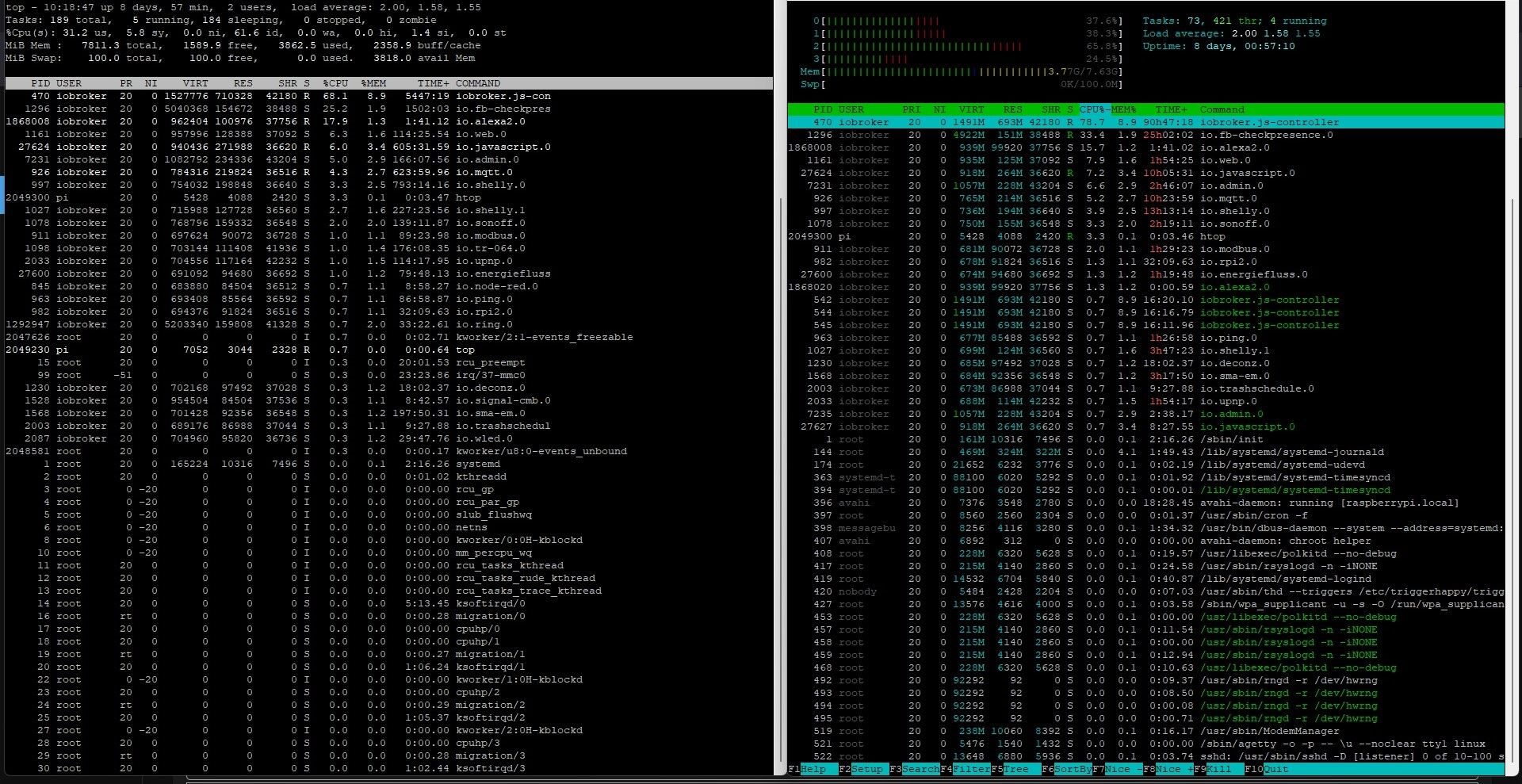Select the dbus-daemon row in htop
This screenshot has height=784, width=1522.
(1145, 528)
